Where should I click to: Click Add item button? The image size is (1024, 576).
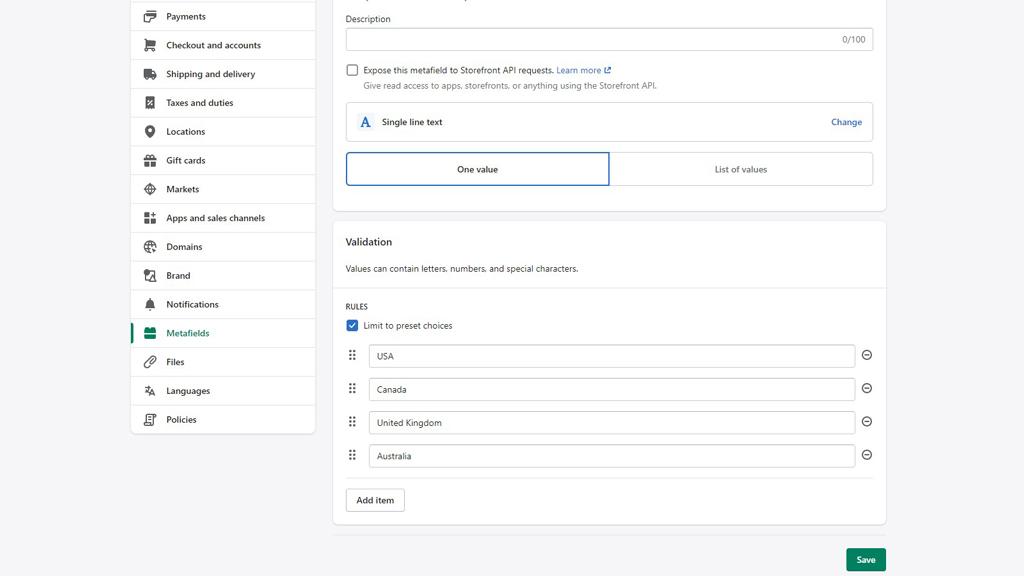pyautogui.click(x=375, y=500)
